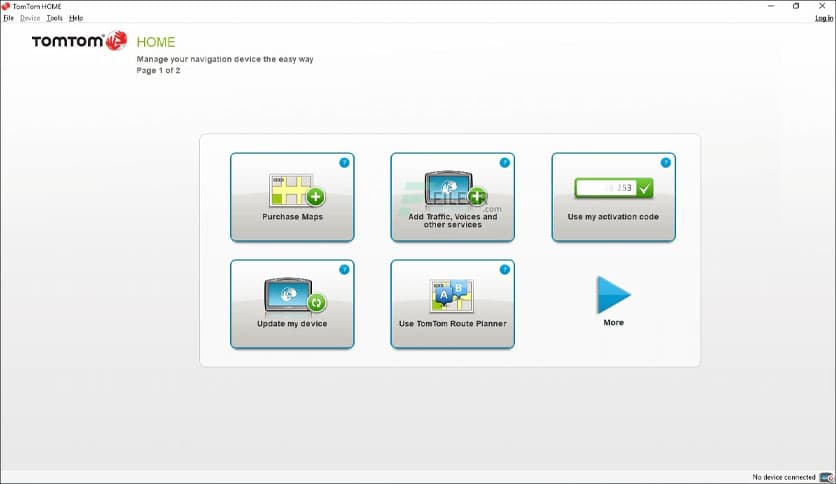Restore down the TomTom HOME window
This screenshot has width=836, height=484.
click(x=796, y=6)
